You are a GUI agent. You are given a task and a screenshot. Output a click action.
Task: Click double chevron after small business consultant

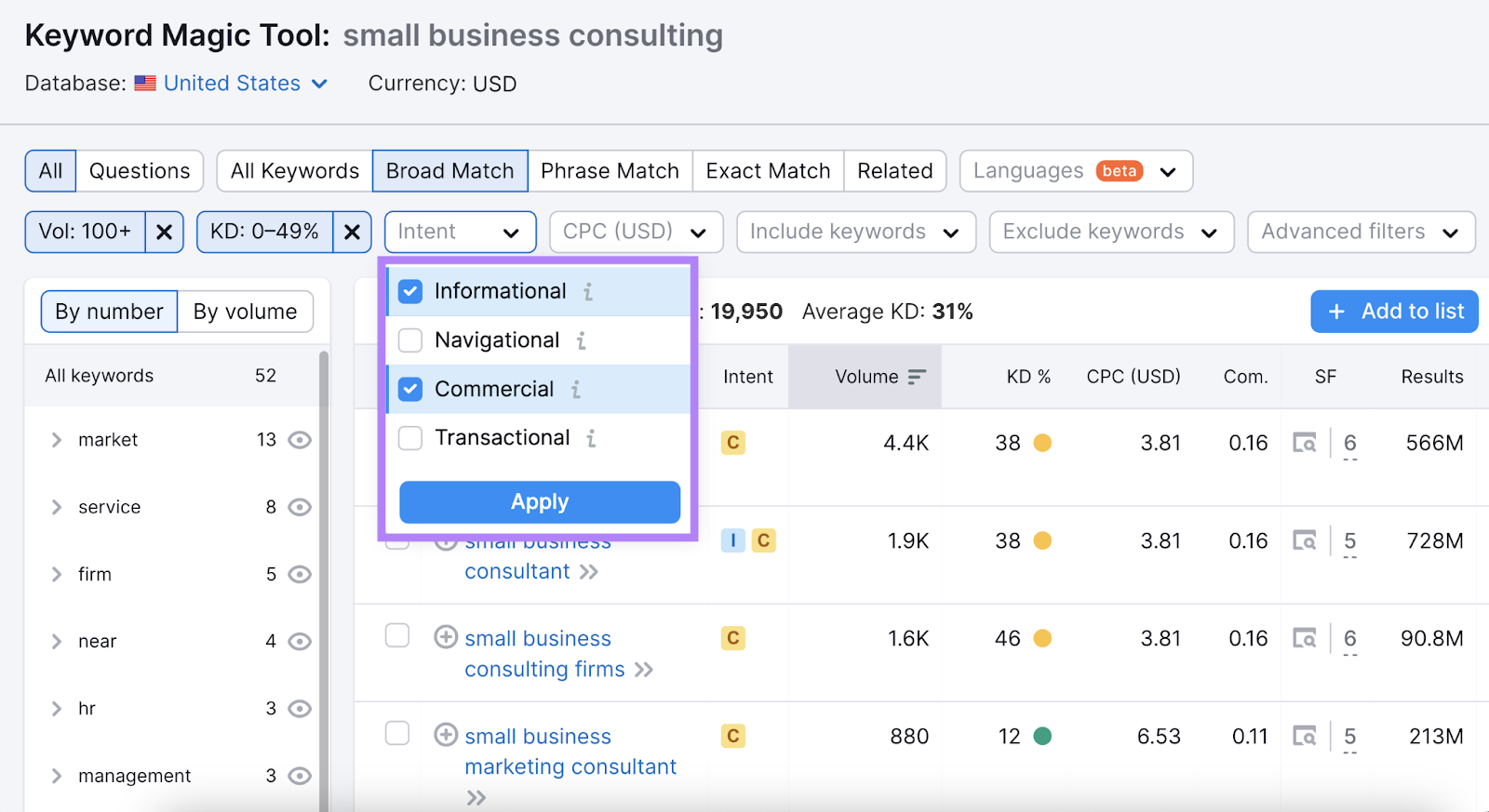pyautogui.click(x=588, y=572)
